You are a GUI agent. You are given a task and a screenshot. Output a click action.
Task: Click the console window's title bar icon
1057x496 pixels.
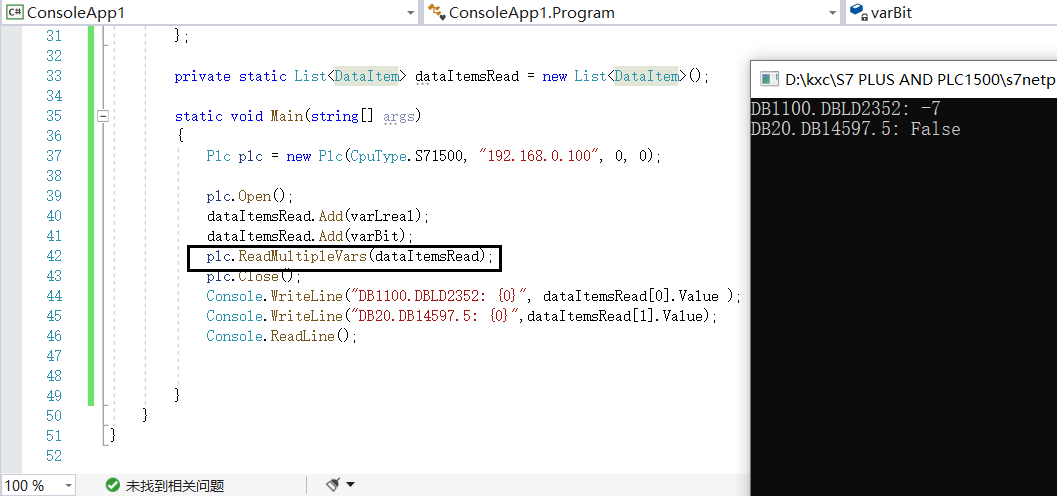(x=769, y=79)
